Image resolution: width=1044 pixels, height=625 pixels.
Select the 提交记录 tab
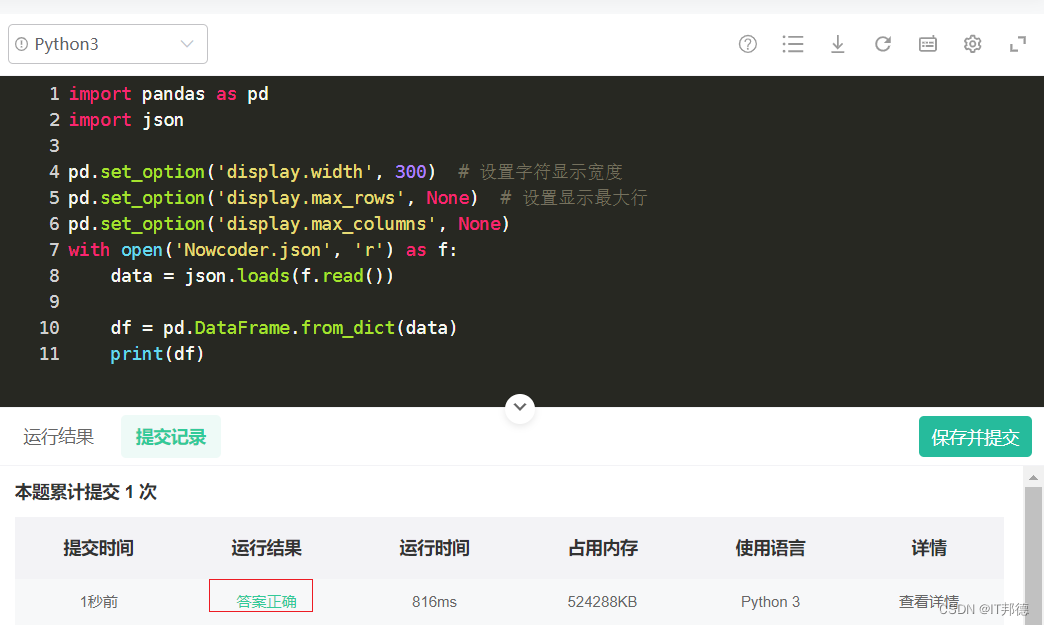[170, 437]
